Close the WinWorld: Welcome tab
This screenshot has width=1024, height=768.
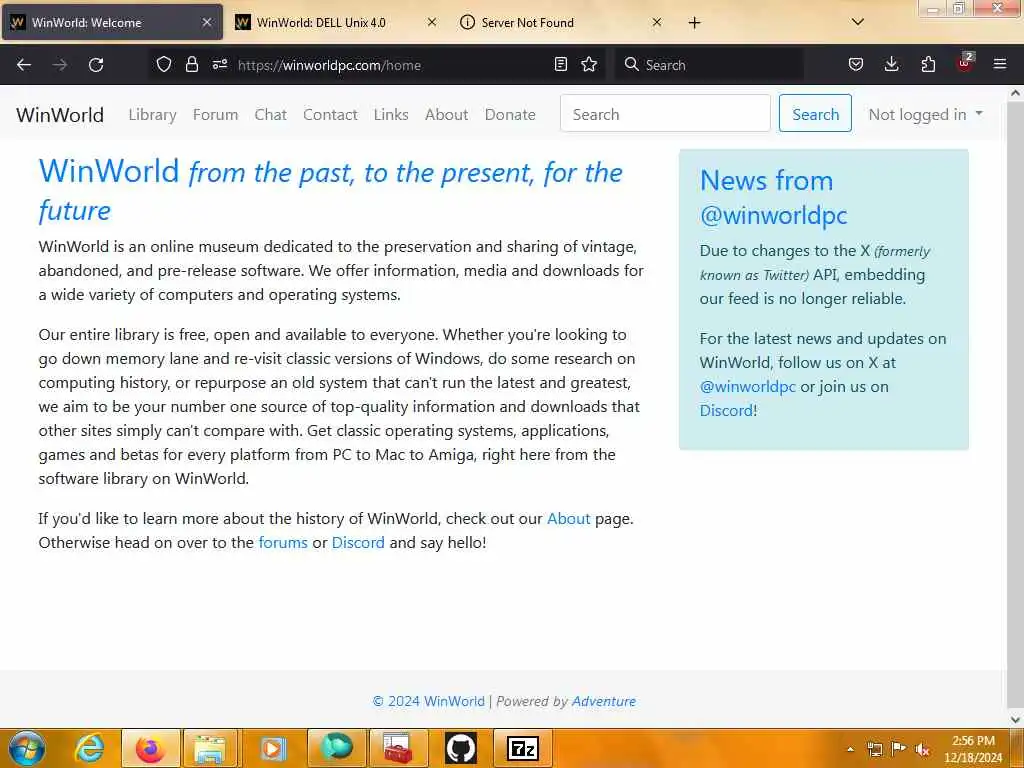(x=206, y=22)
